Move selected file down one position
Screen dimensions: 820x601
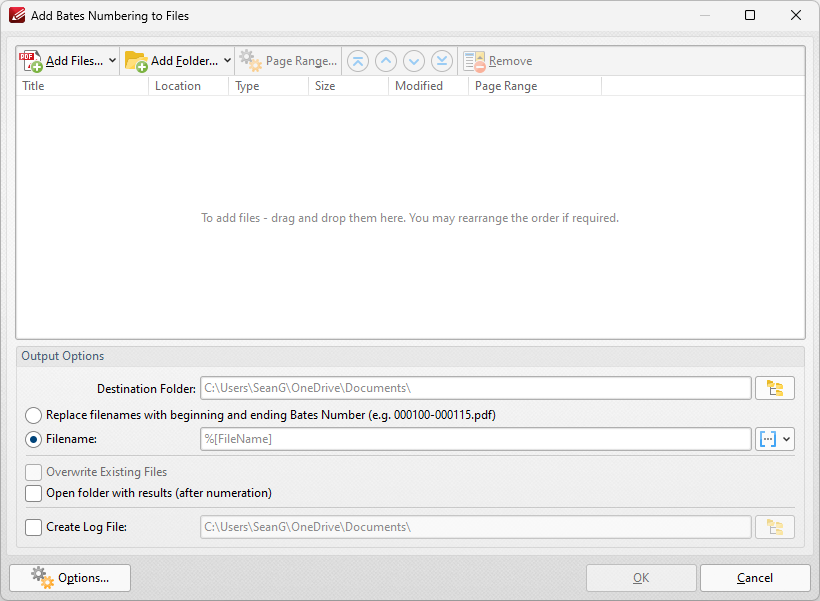(x=414, y=61)
